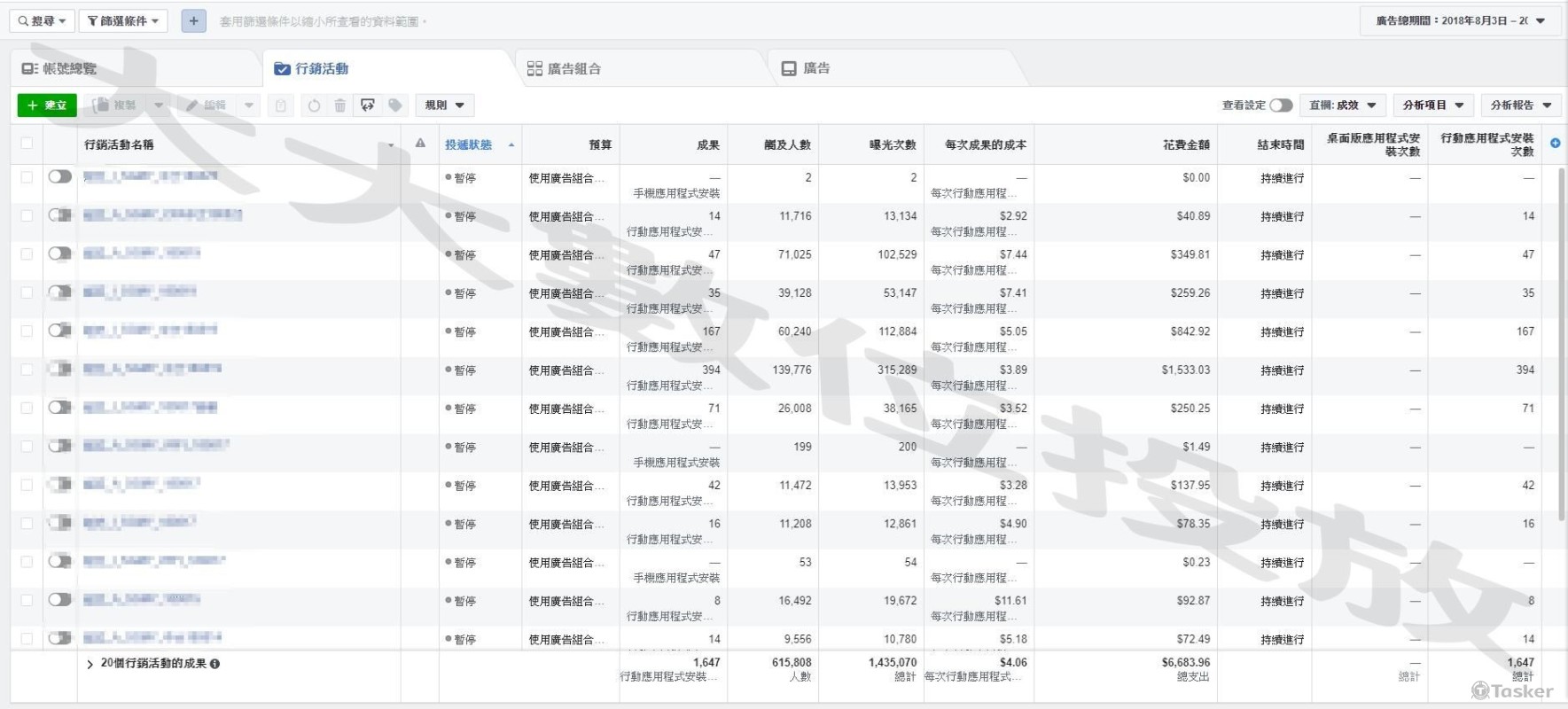Click the trash delete icon in toolbar

(x=340, y=105)
